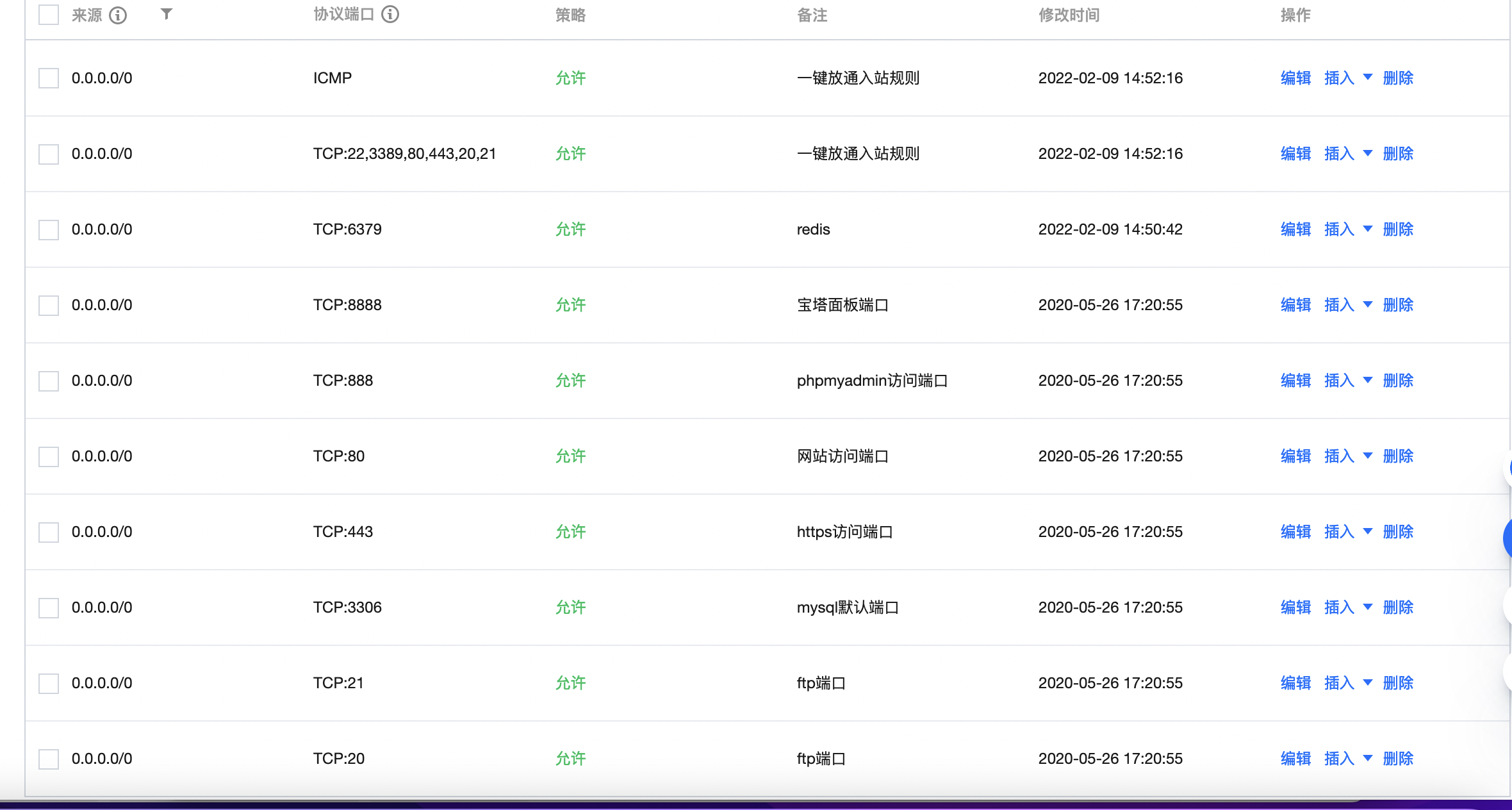Image resolution: width=1512 pixels, height=810 pixels.
Task: Delete the TCP:20 ftp rule
Action: (x=1398, y=759)
